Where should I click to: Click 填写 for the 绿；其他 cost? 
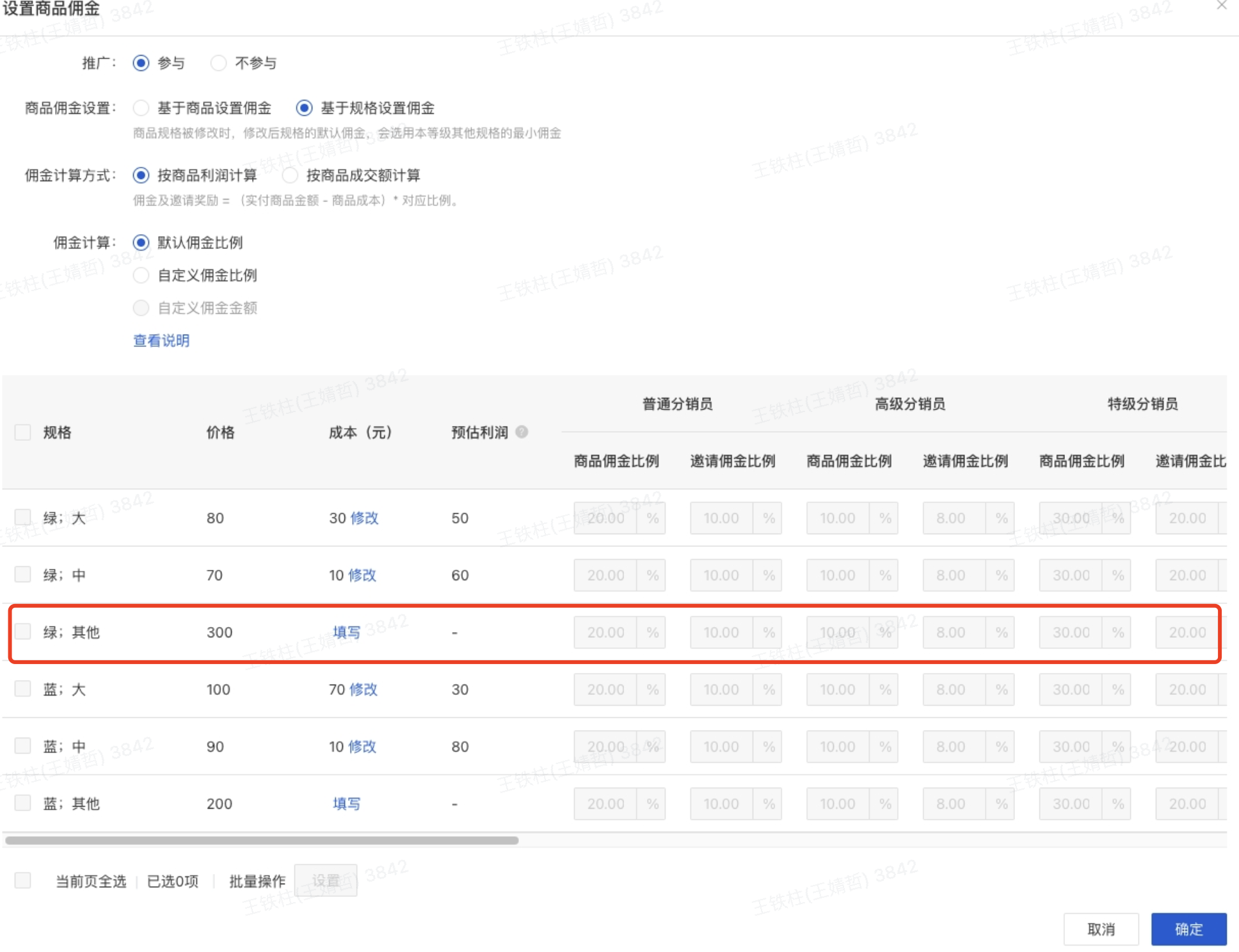[x=346, y=632]
